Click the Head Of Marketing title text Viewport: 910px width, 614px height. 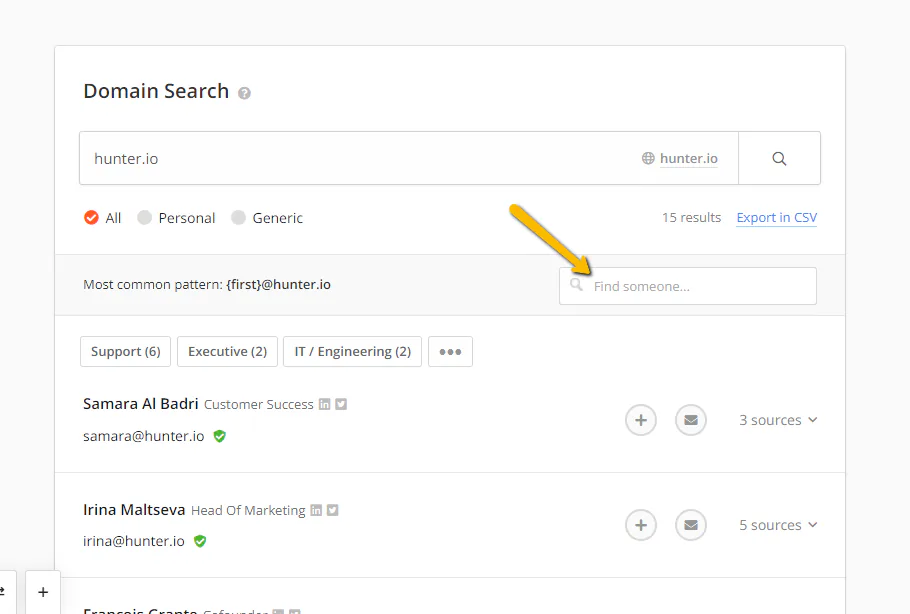(248, 511)
